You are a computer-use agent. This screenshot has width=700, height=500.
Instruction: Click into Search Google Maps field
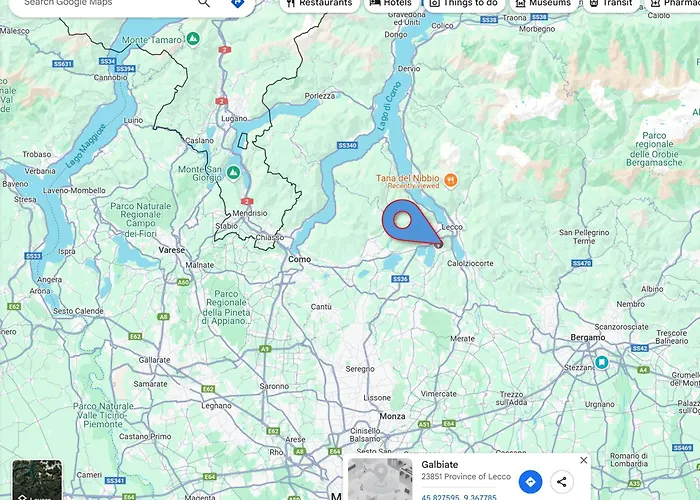coord(100,4)
